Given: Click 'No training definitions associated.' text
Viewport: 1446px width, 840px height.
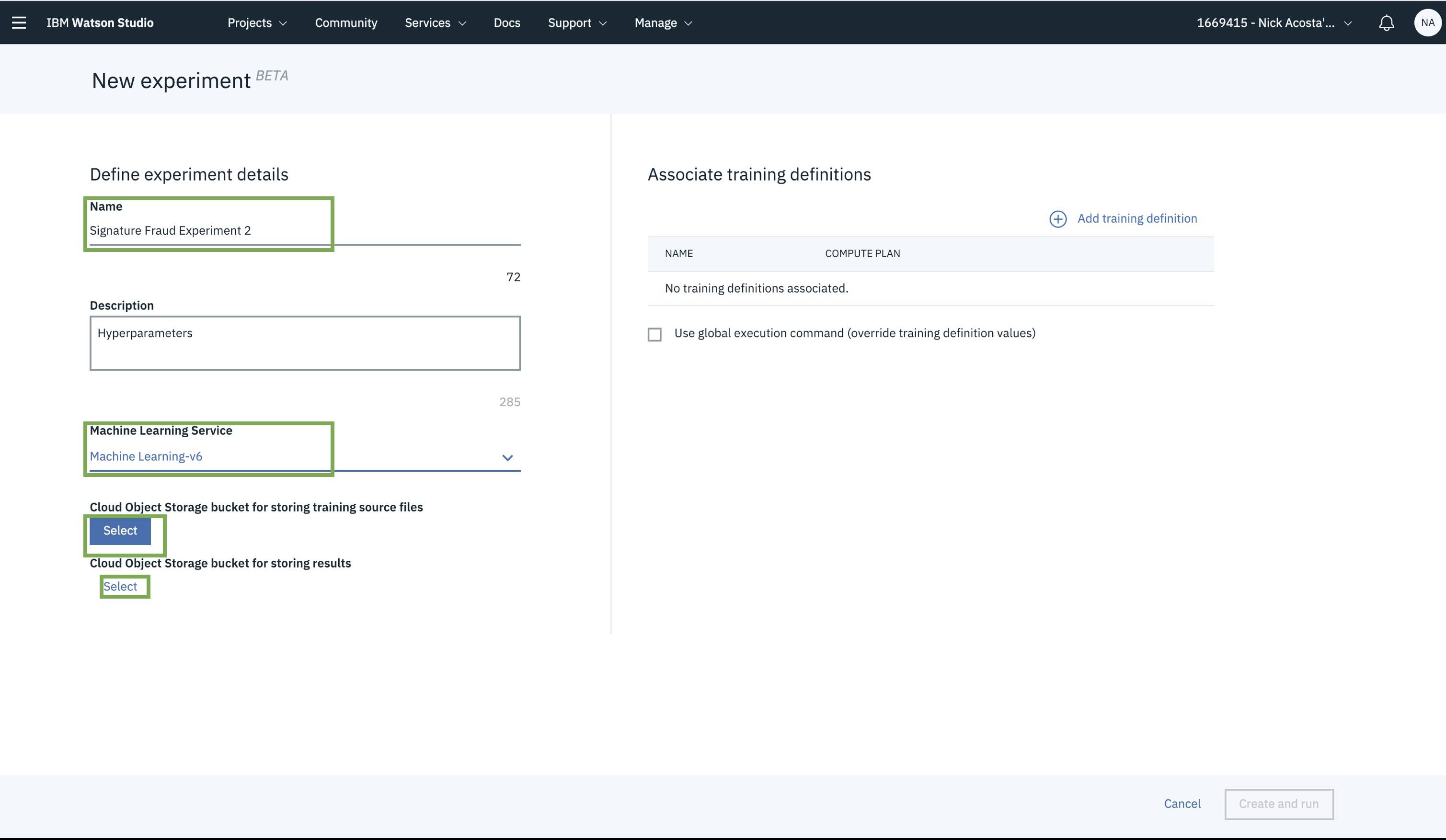Looking at the screenshot, I should [x=756, y=288].
